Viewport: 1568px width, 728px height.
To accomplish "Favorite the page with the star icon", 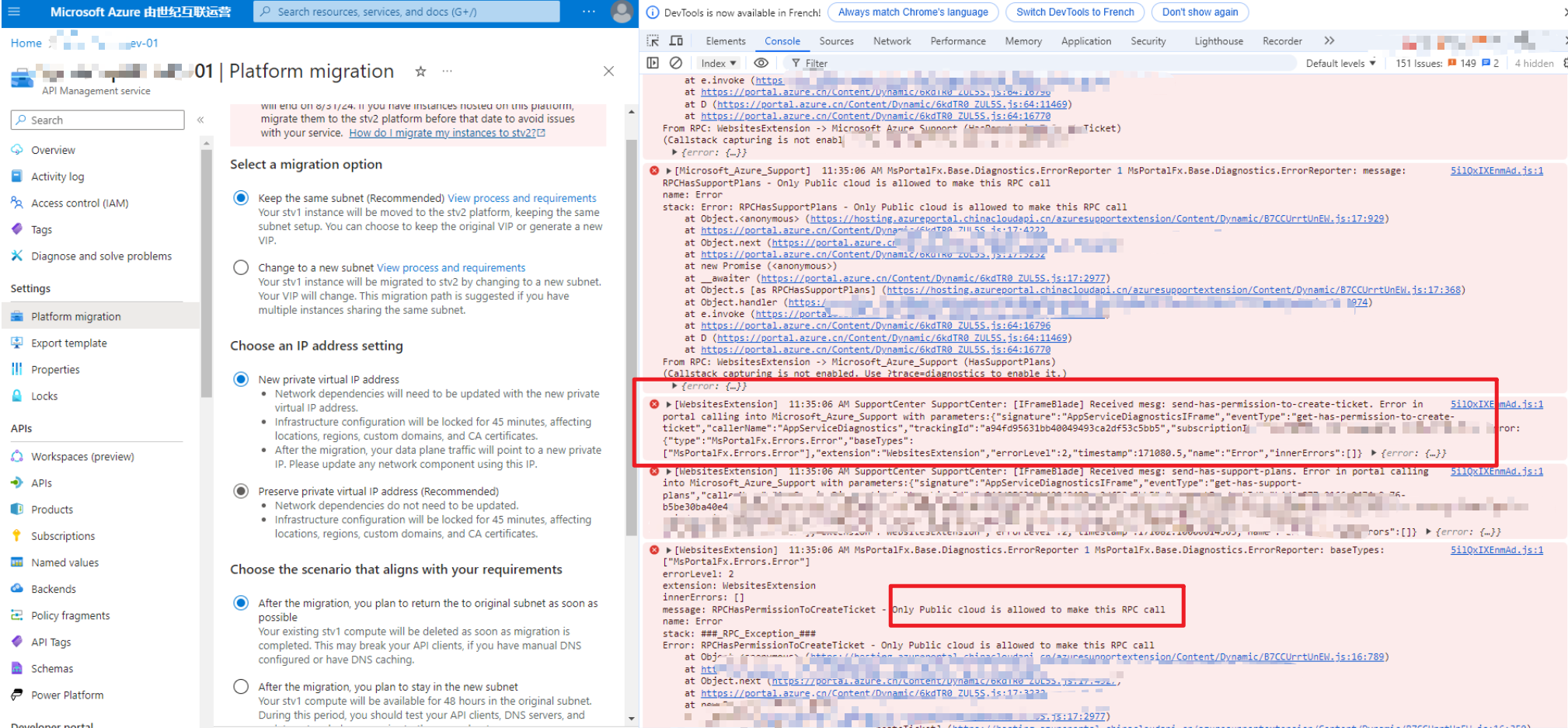I will pos(420,71).
